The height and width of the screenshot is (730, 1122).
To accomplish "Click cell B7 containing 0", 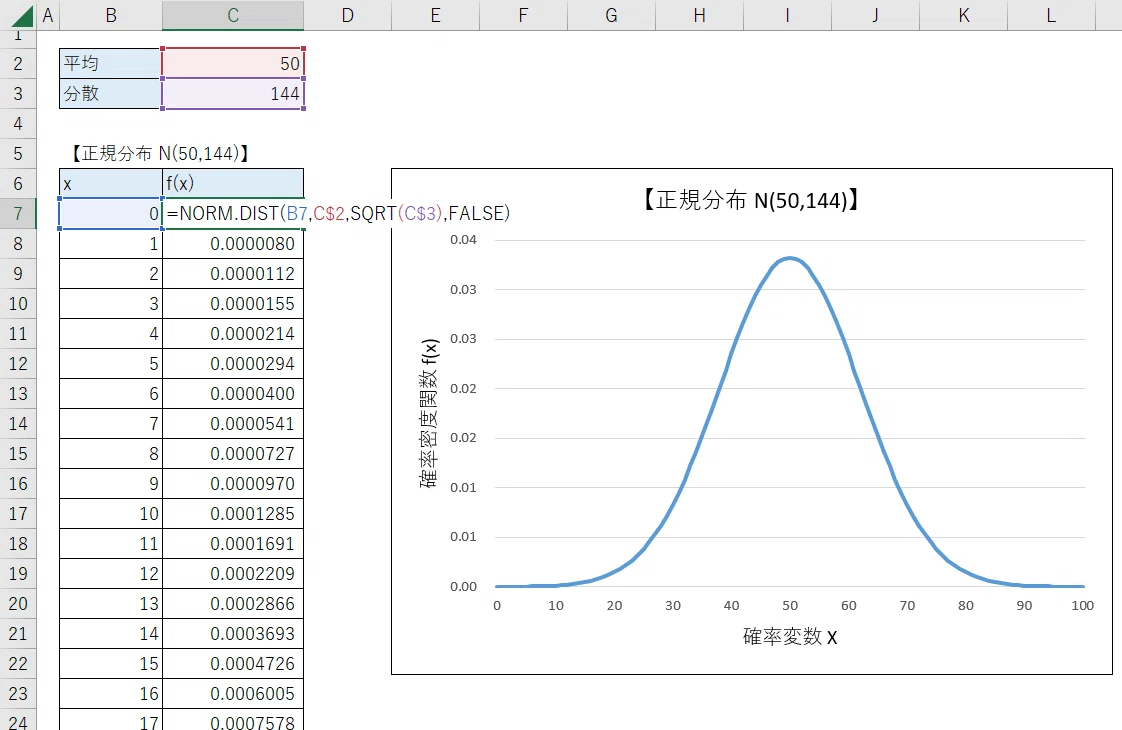I will pyautogui.click(x=111, y=213).
